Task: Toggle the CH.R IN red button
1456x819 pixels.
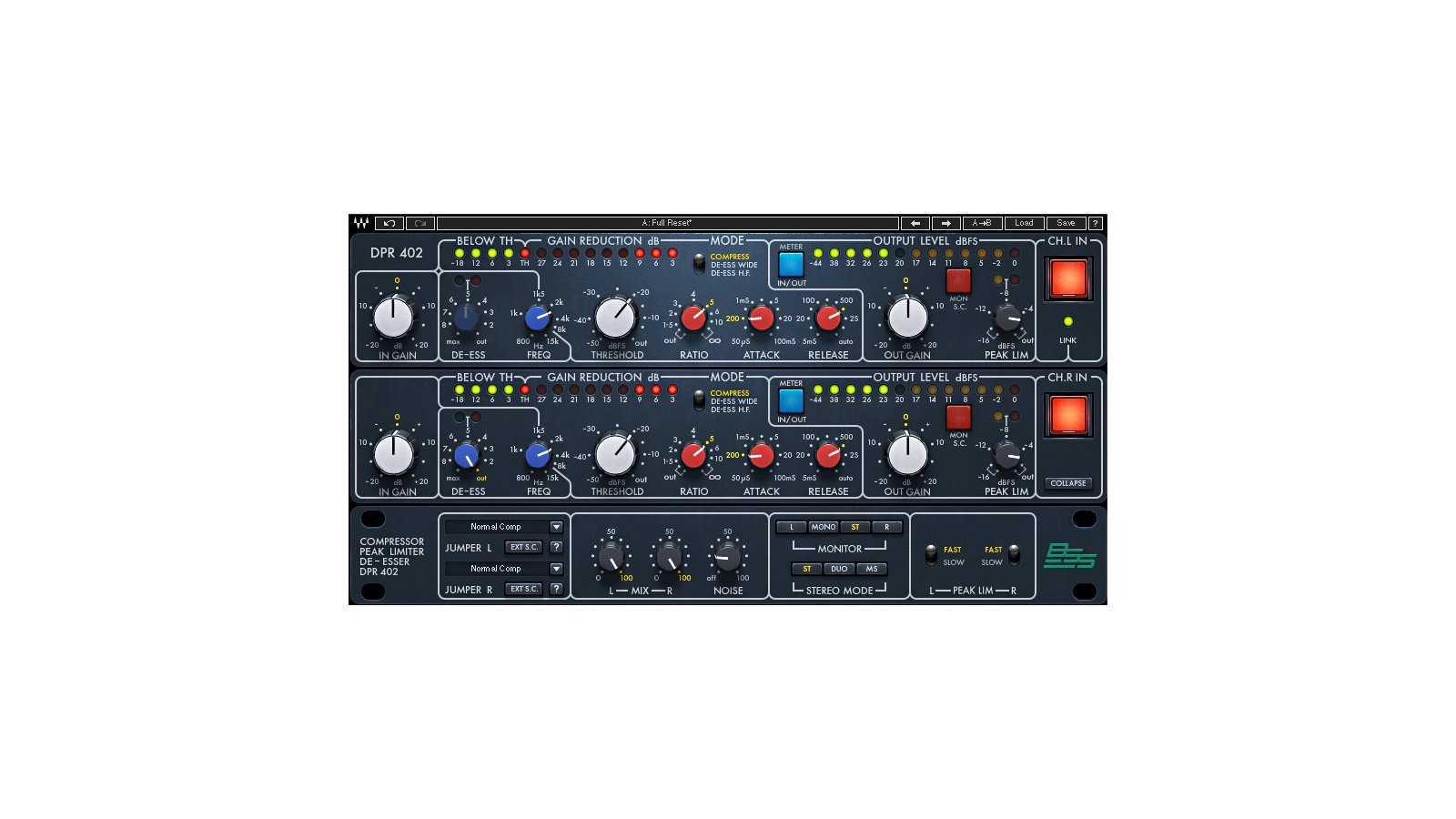Action: tap(1068, 415)
